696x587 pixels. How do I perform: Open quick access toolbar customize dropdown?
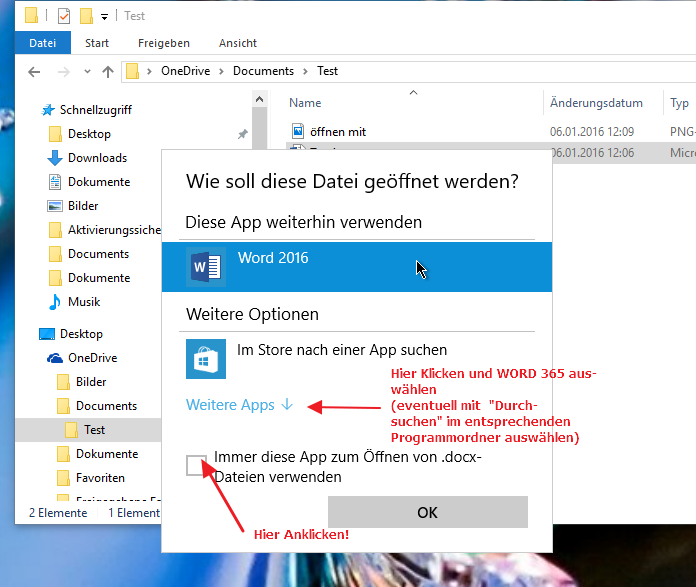(104, 17)
